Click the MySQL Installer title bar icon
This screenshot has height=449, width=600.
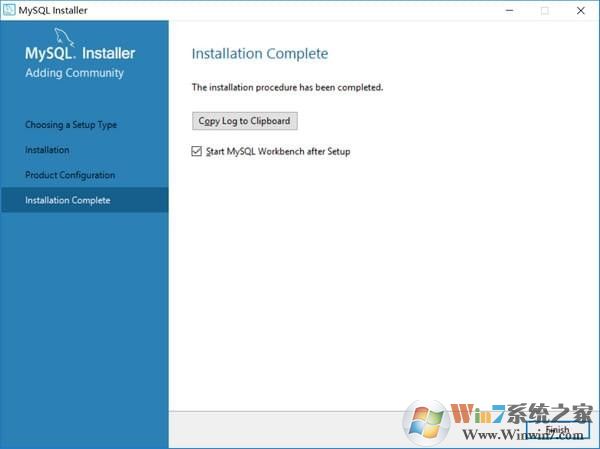pyautogui.click(x=9, y=10)
